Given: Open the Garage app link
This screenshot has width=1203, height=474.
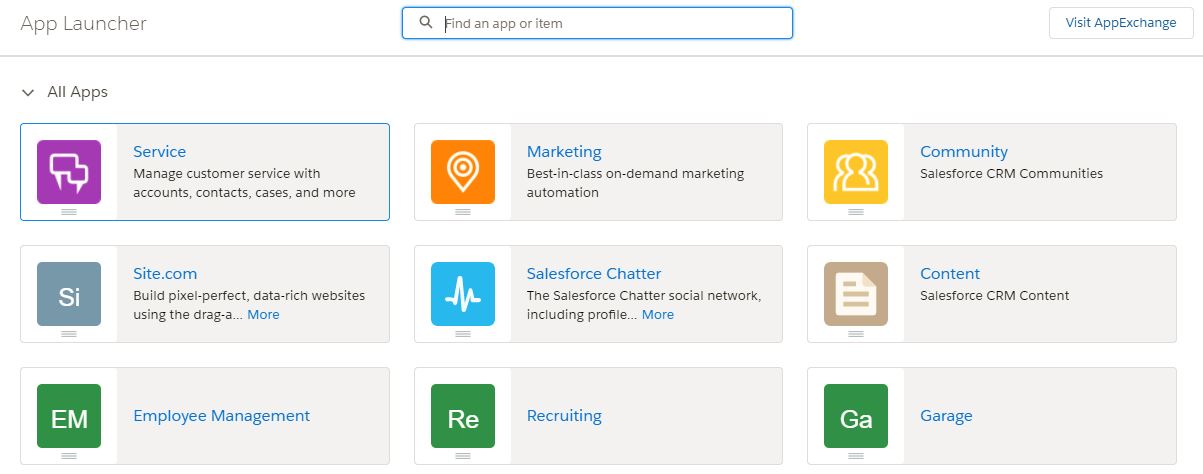Looking at the screenshot, I should [946, 416].
